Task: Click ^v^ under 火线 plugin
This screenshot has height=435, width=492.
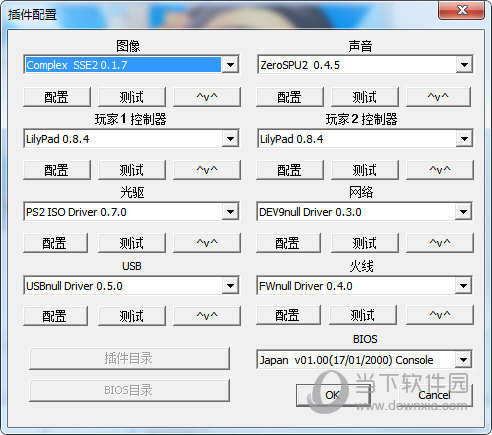Action: tap(440, 315)
